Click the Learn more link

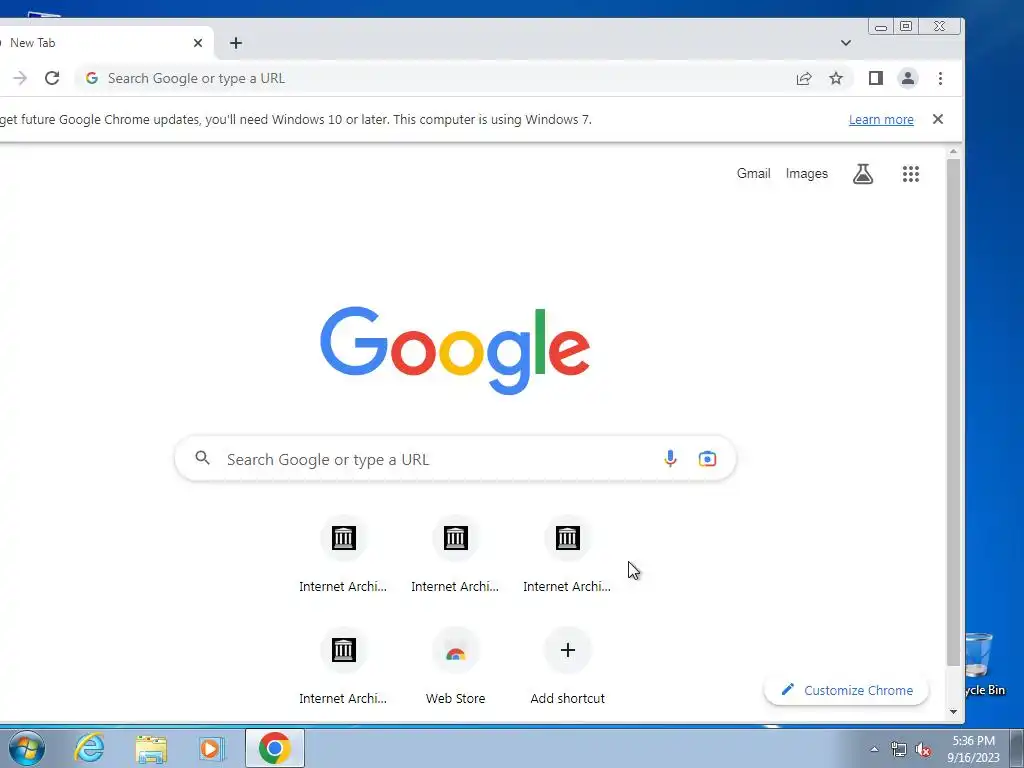pyautogui.click(x=881, y=120)
